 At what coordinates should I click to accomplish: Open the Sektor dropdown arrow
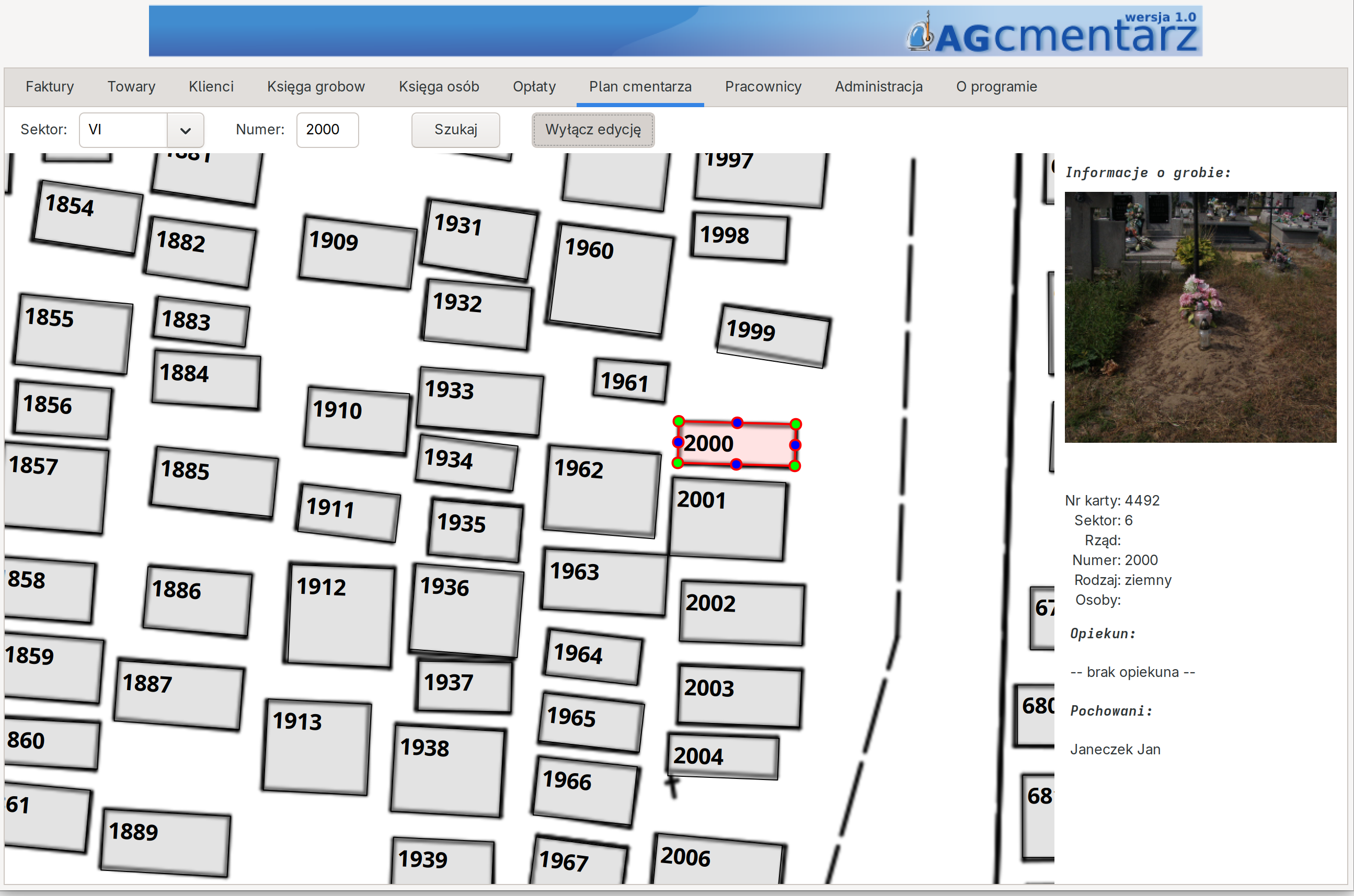click(x=185, y=130)
